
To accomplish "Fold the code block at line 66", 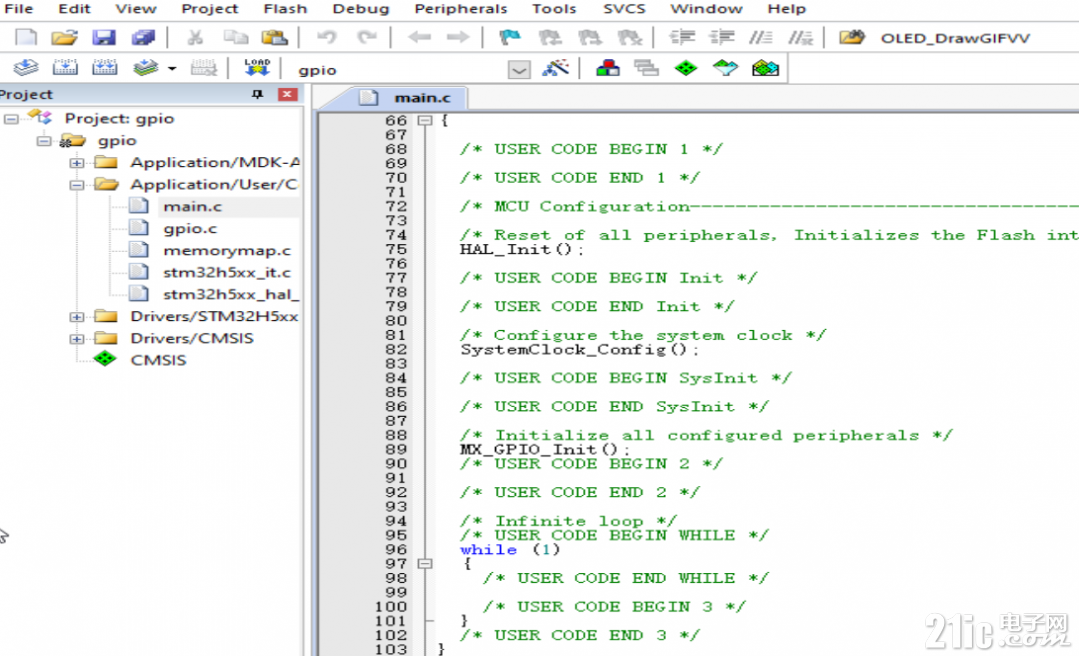I will click(x=425, y=120).
